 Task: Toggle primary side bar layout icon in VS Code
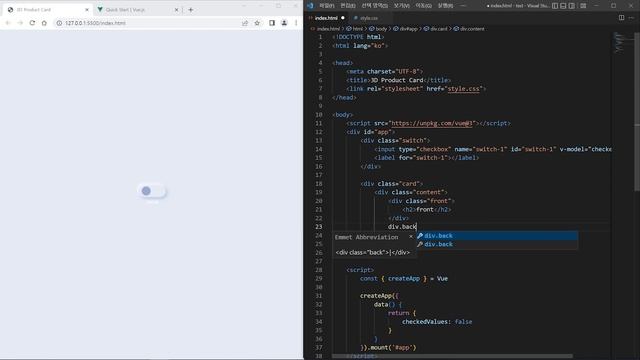(555, 6)
